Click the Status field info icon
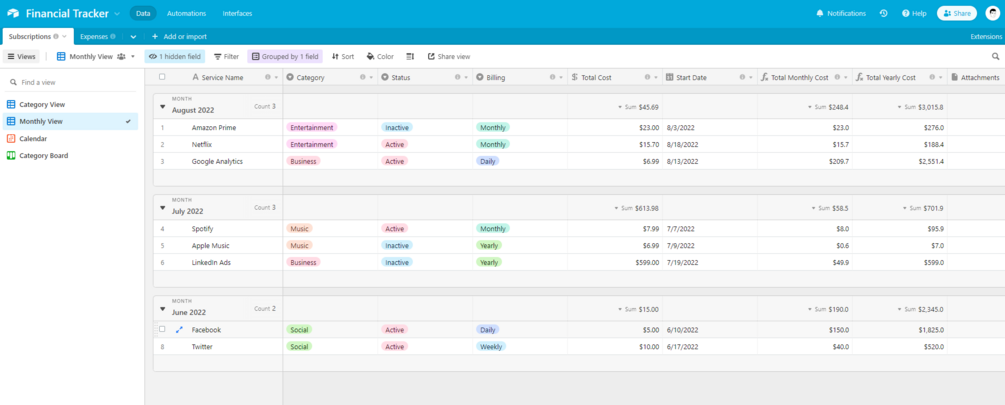Screen dimensions: 1005x405 (x=458, y=78)
